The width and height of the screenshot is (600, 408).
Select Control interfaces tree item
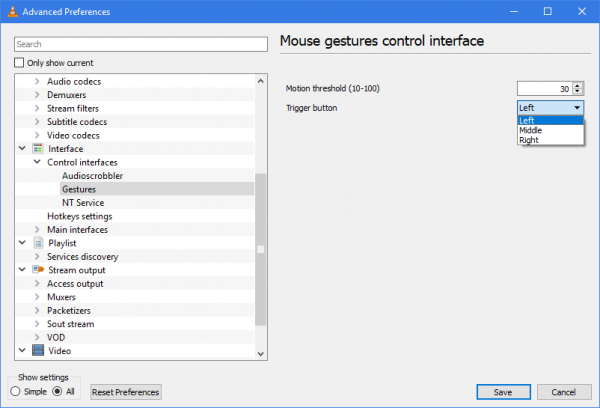pos(82,162)
